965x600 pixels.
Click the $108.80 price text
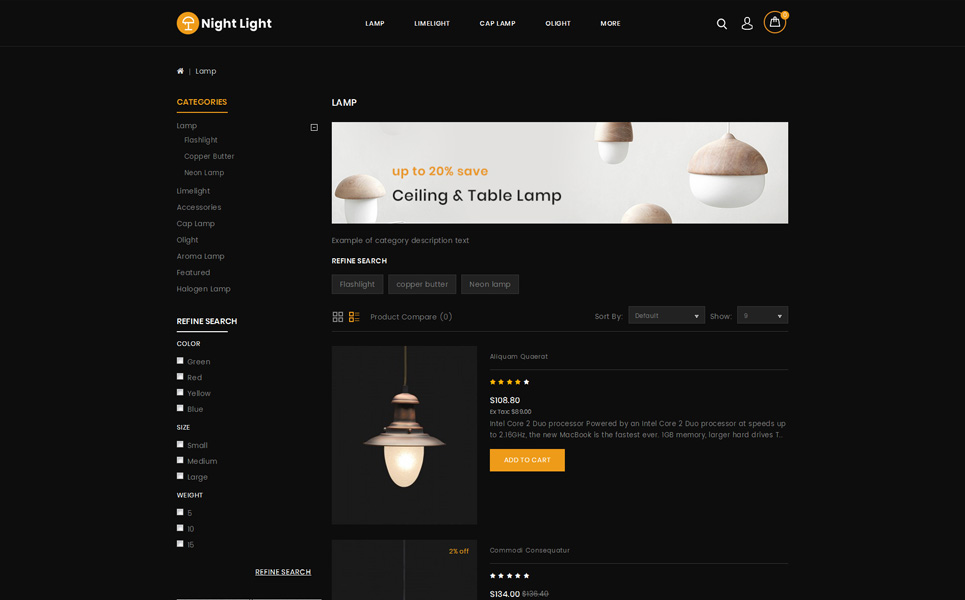[x=505, y=400]
